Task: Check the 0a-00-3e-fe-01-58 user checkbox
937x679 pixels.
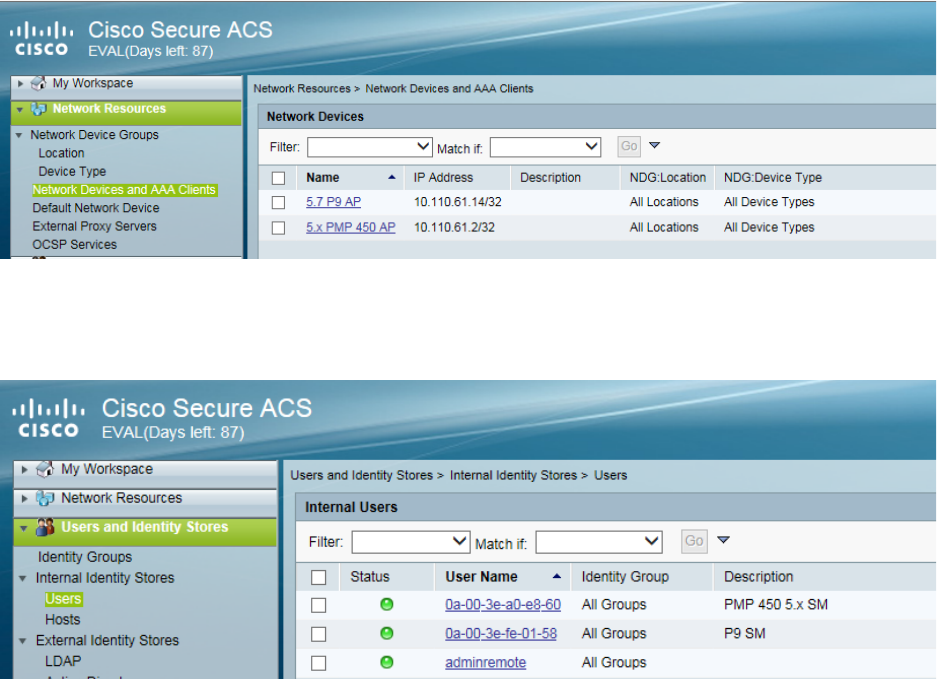Action: coord(319,634)
